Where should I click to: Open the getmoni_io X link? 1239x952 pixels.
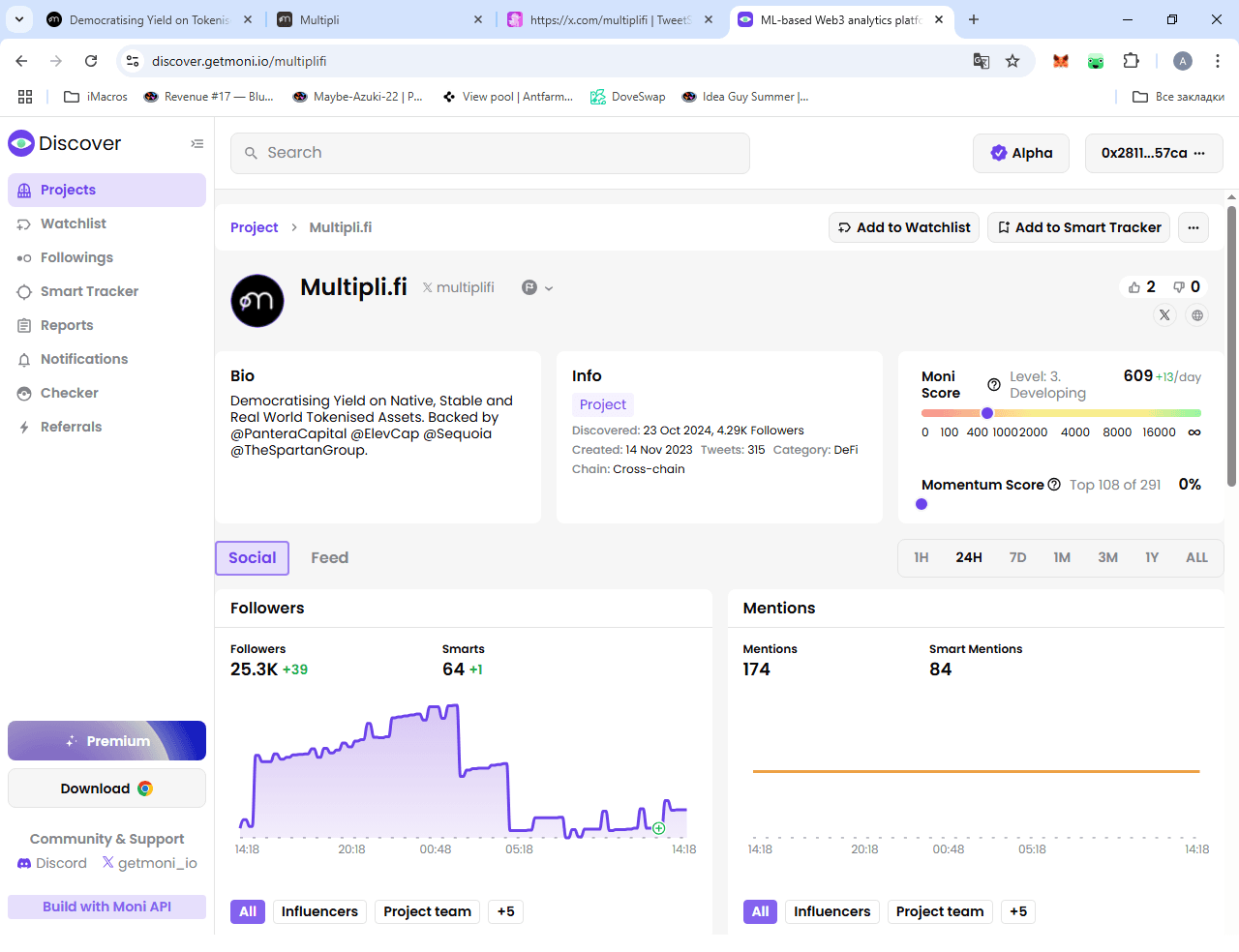click(149, 863)
